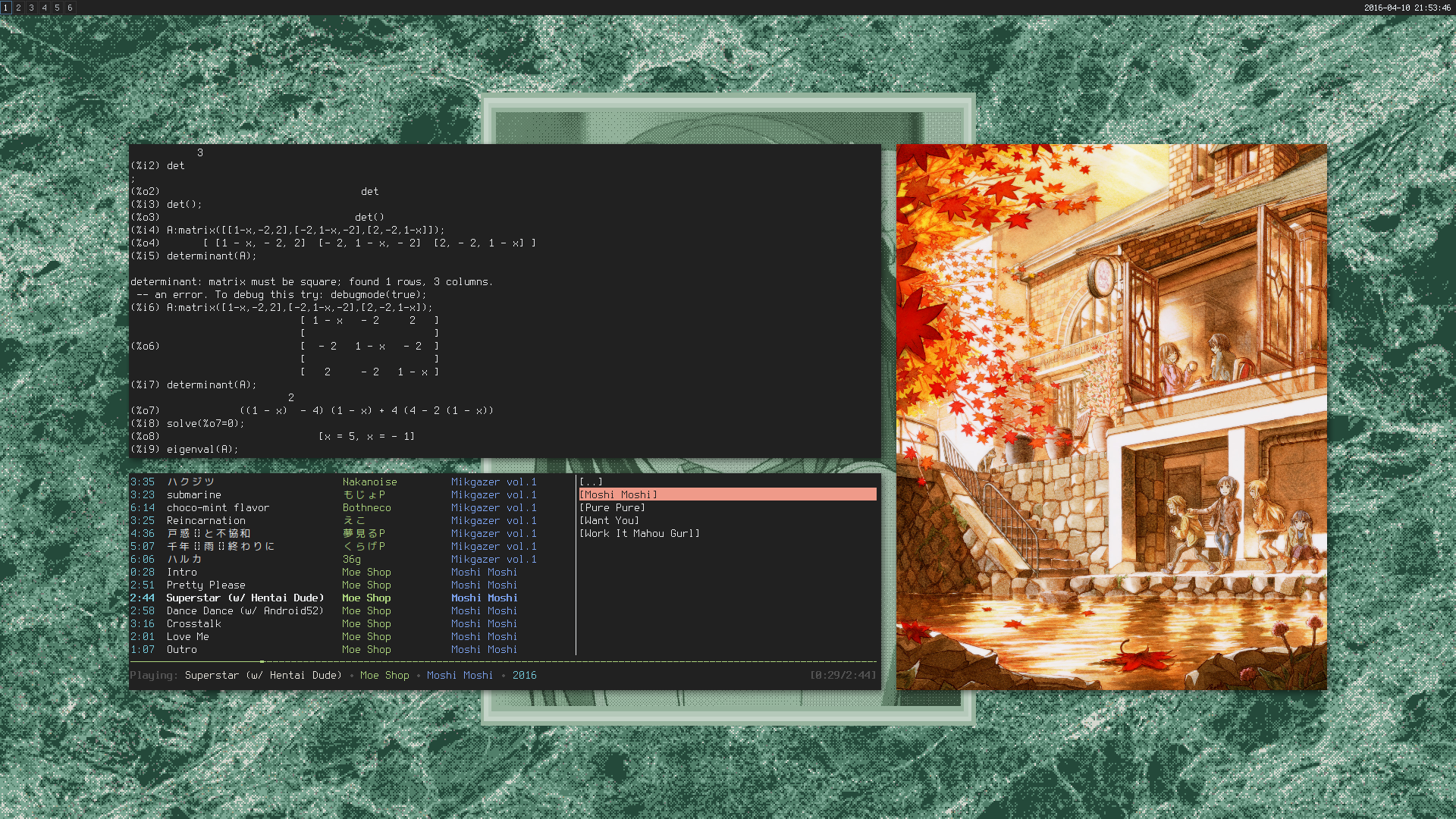Screen dimensions: 1456x819
Task: Click the Outro track entry
Action: (x=181, y=649)
